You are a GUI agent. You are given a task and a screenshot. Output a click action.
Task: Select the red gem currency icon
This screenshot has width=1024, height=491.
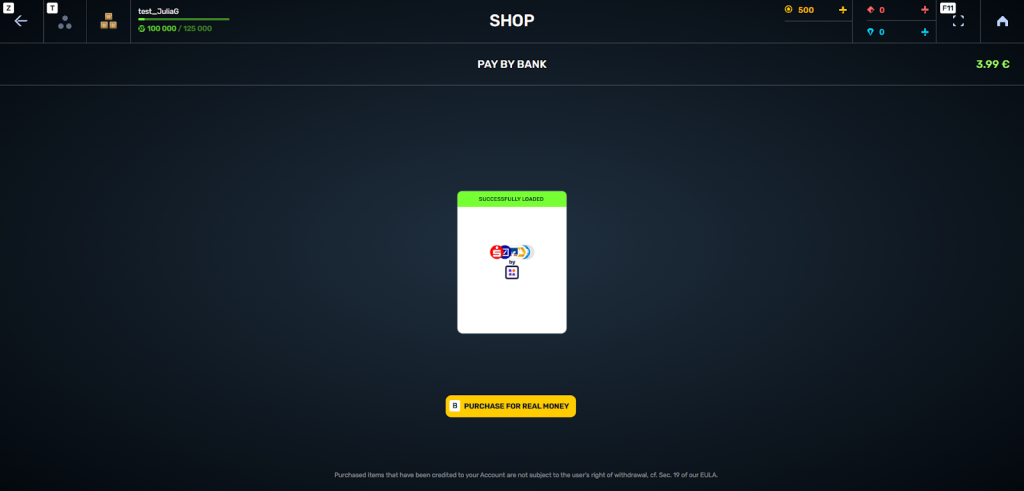(x=871, y=10)
